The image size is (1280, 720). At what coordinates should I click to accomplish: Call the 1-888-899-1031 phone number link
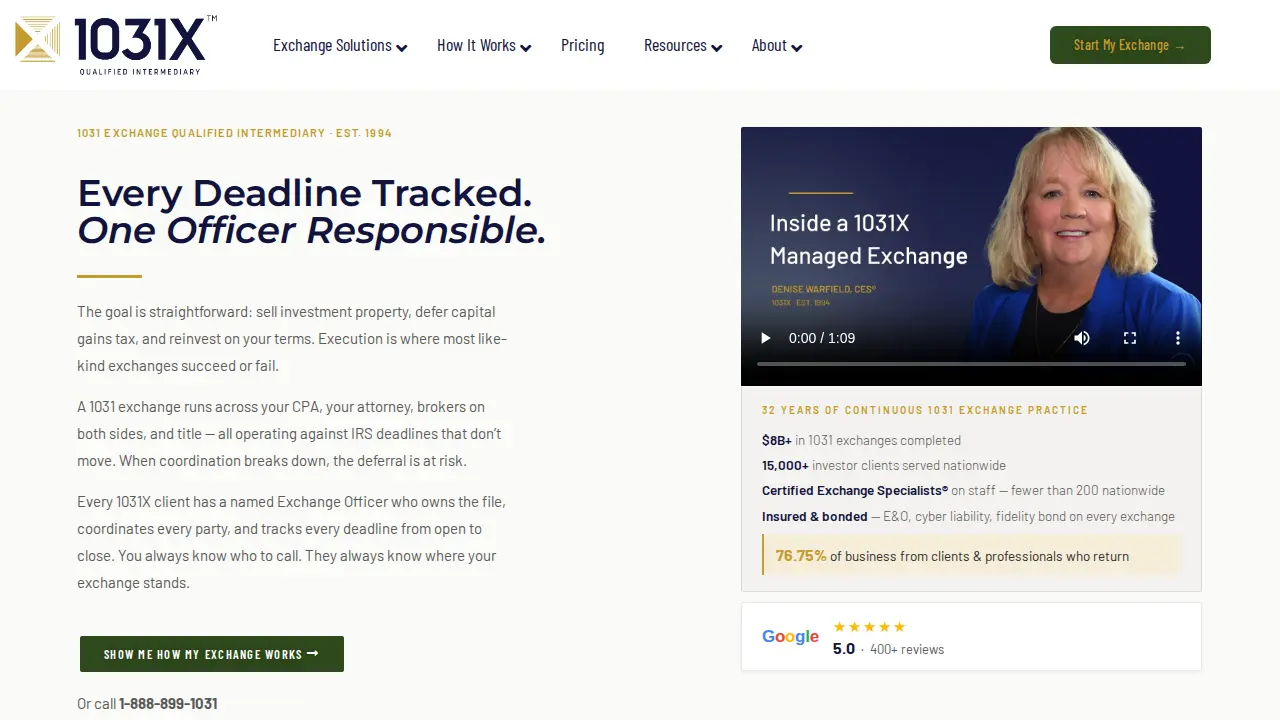click(x=168, y=703)
